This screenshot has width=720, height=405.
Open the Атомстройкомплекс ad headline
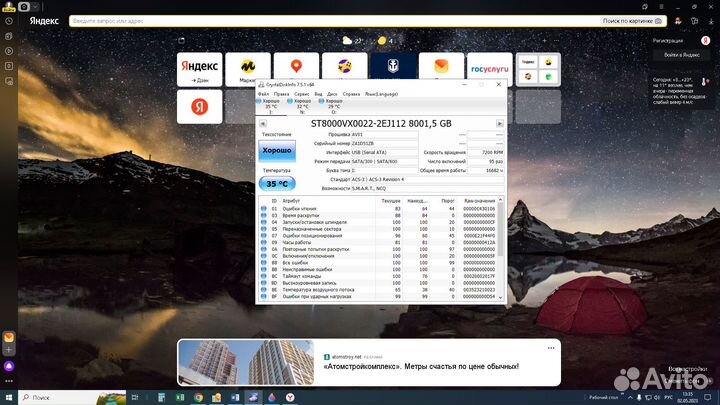tap(421, 366)
